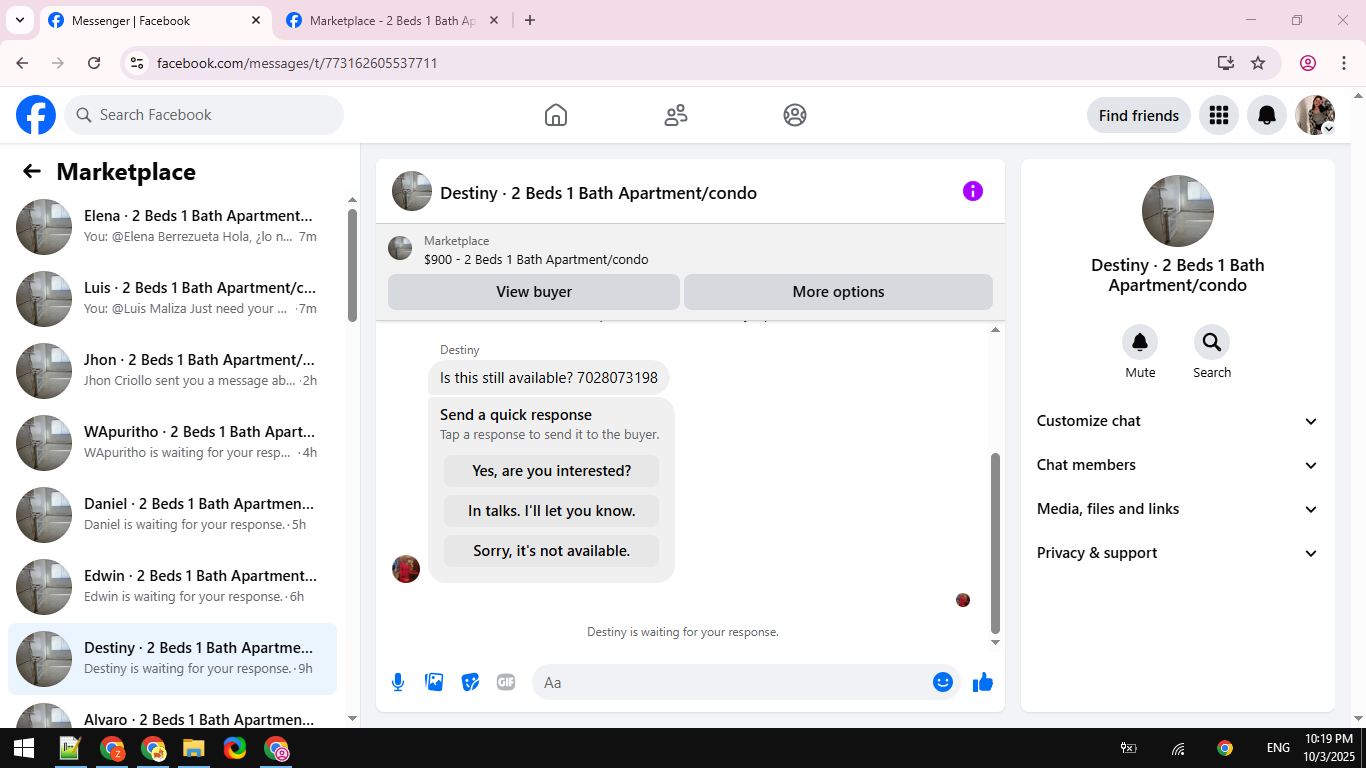Open the Edwin conversation

(172, 587)
